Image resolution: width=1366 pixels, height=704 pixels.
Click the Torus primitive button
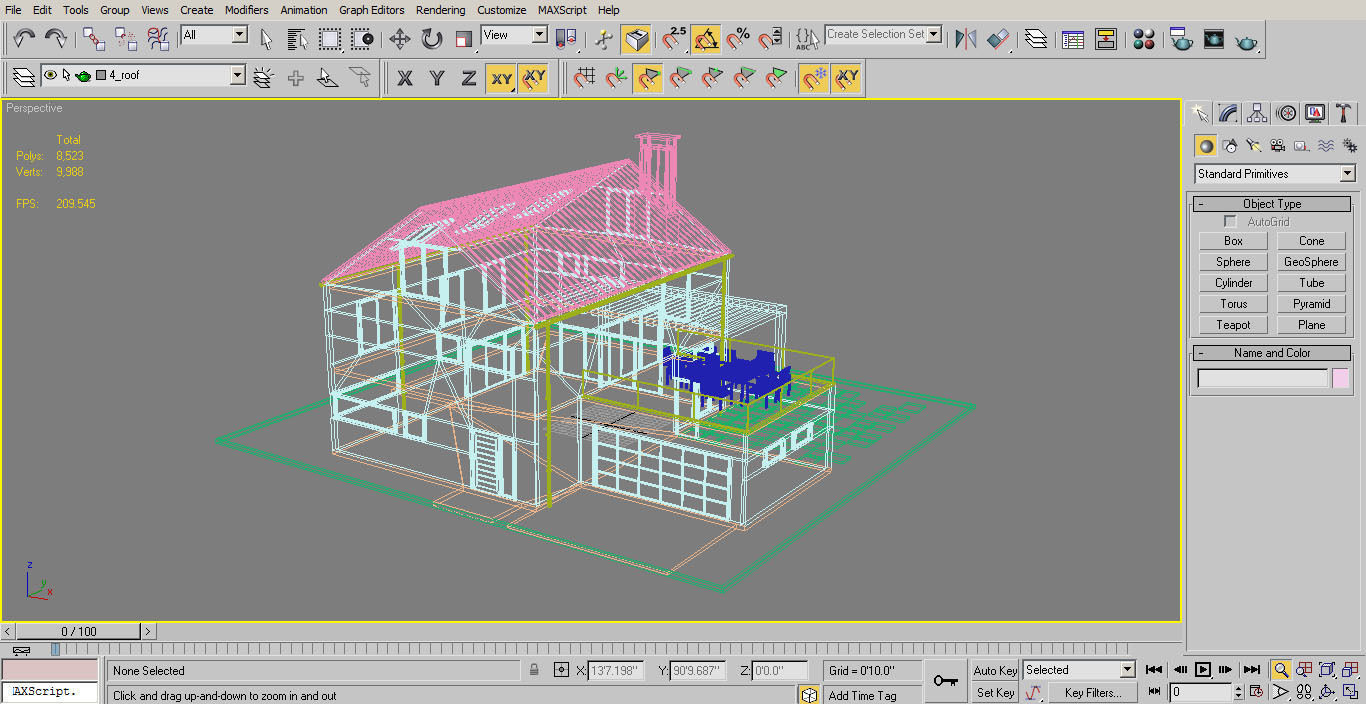pyautogui.click(x=1233, y=304)
